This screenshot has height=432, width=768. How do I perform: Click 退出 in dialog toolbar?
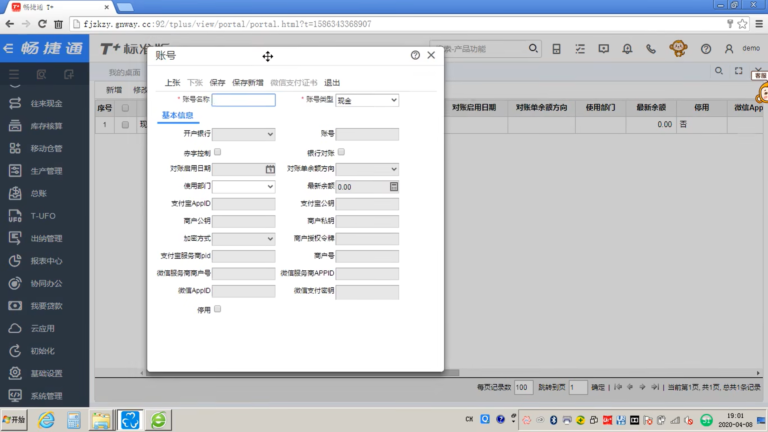click(332, 83)
